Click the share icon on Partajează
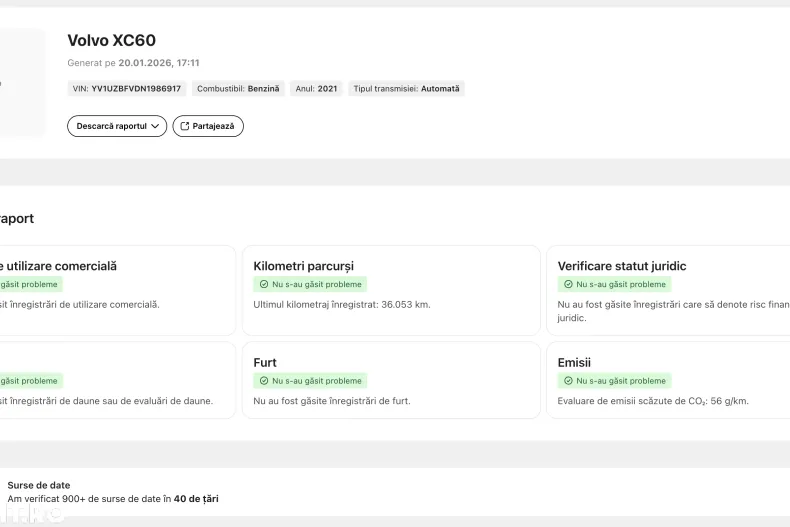The width and height of the screenshot is (790, 527). click(184, 126)
